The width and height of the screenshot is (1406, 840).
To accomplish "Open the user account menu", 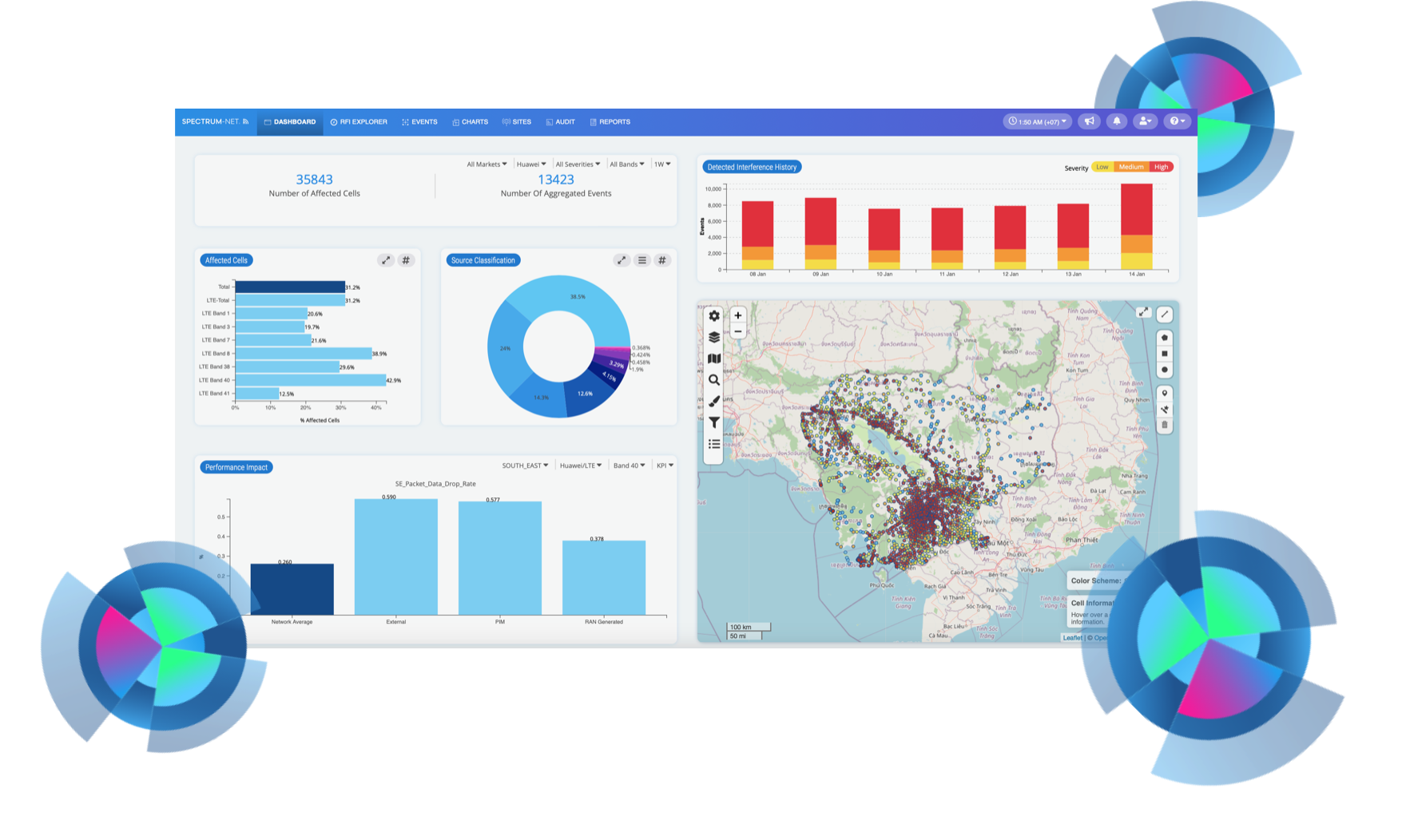I will point(1145,121).
